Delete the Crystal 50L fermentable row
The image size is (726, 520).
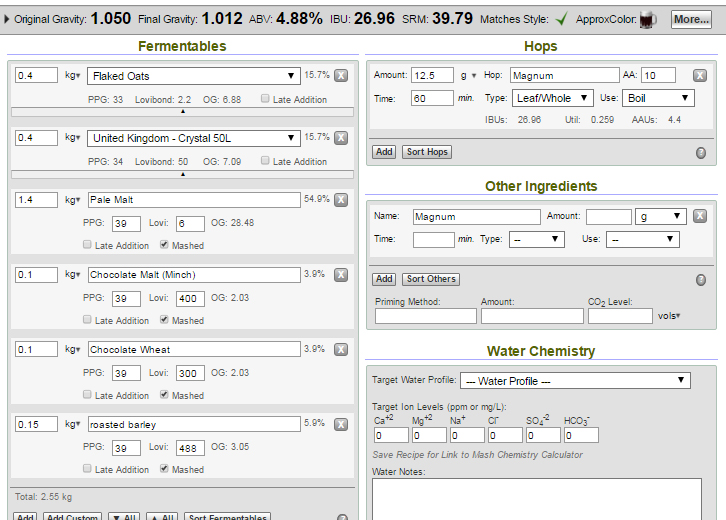341,138
